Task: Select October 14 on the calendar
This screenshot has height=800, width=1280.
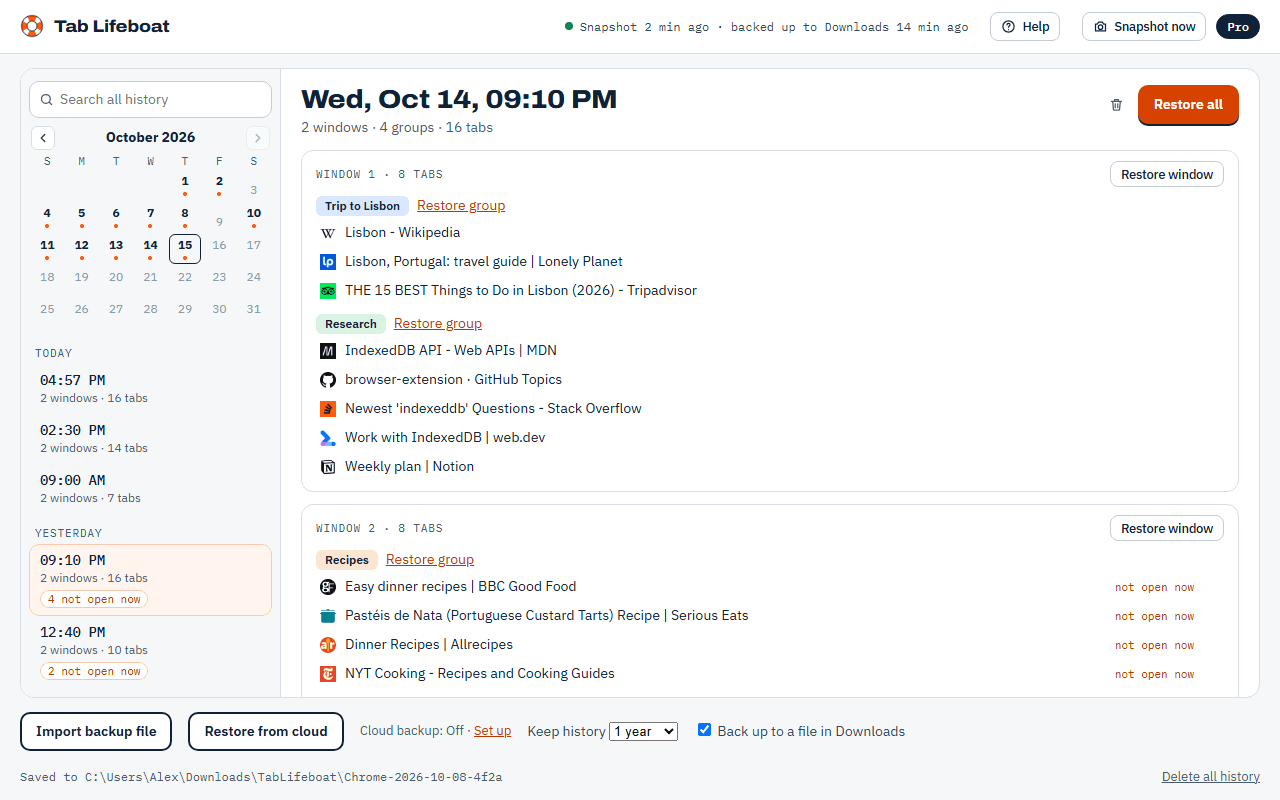Action: click(x=150, y=246)
